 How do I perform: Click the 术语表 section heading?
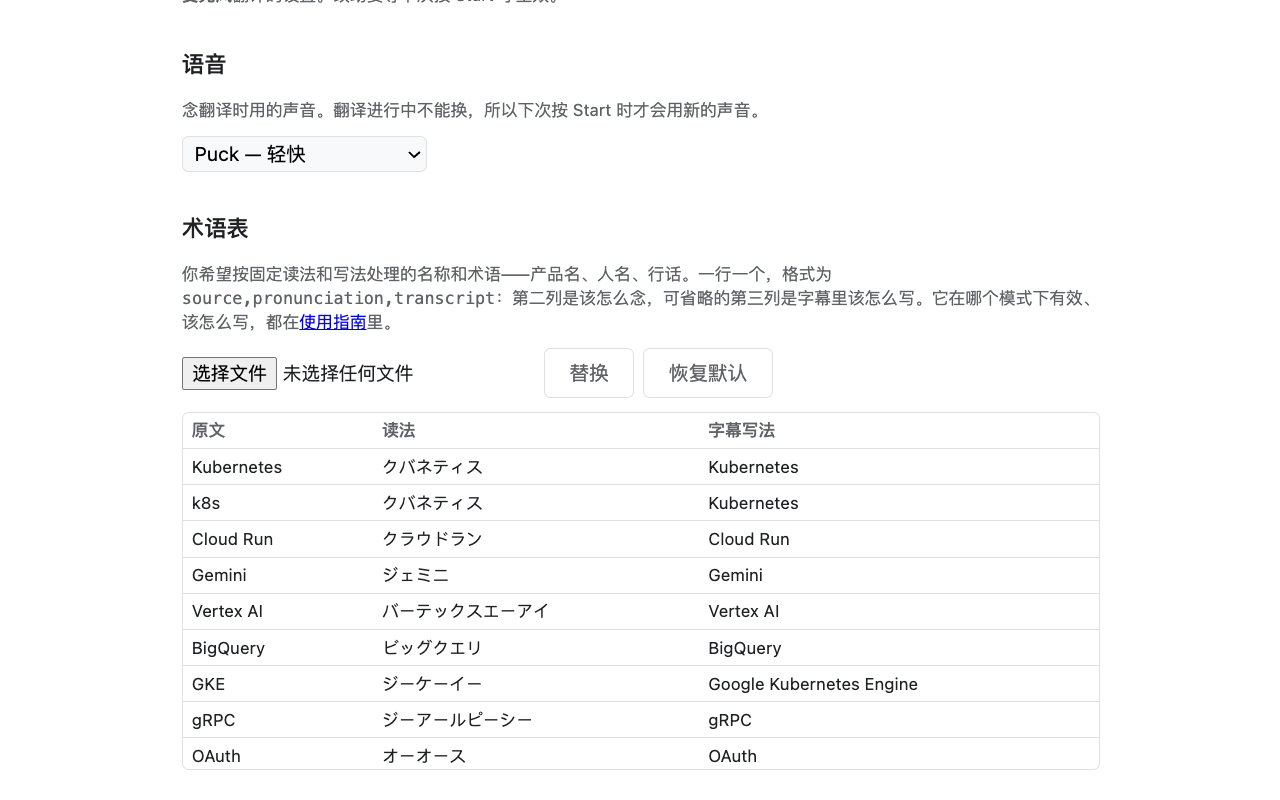click(215, 229)
